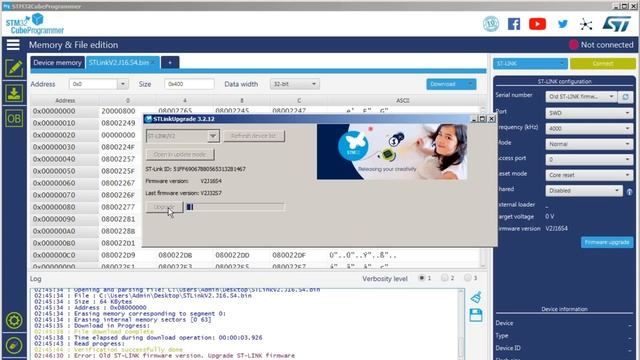Image resolution: width=640 pixels, height=360 pixels.
Task: Click the Not connected status indicator
Action: click(601, 44)
